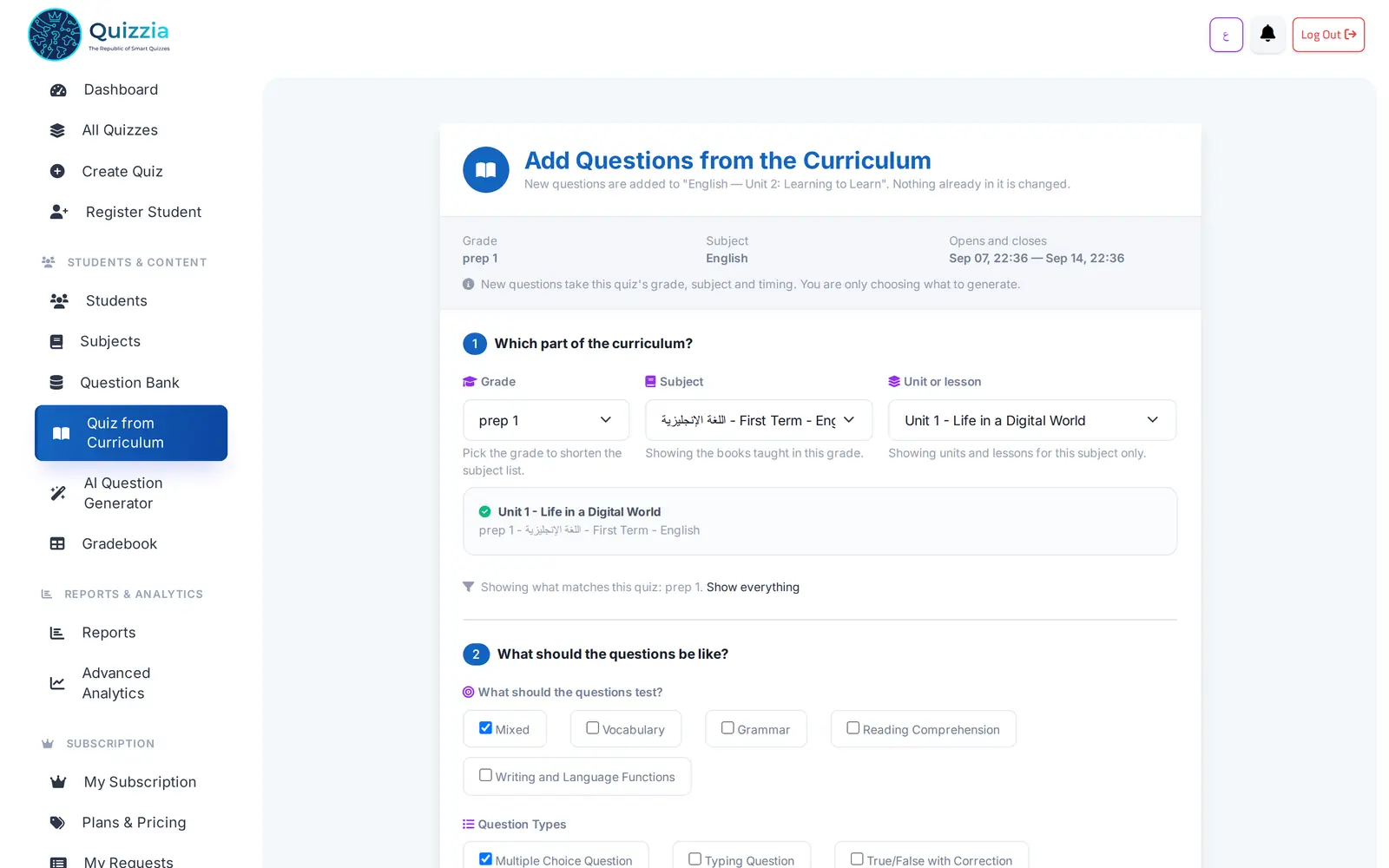Click the Gradebook table icon

point(57,544)
